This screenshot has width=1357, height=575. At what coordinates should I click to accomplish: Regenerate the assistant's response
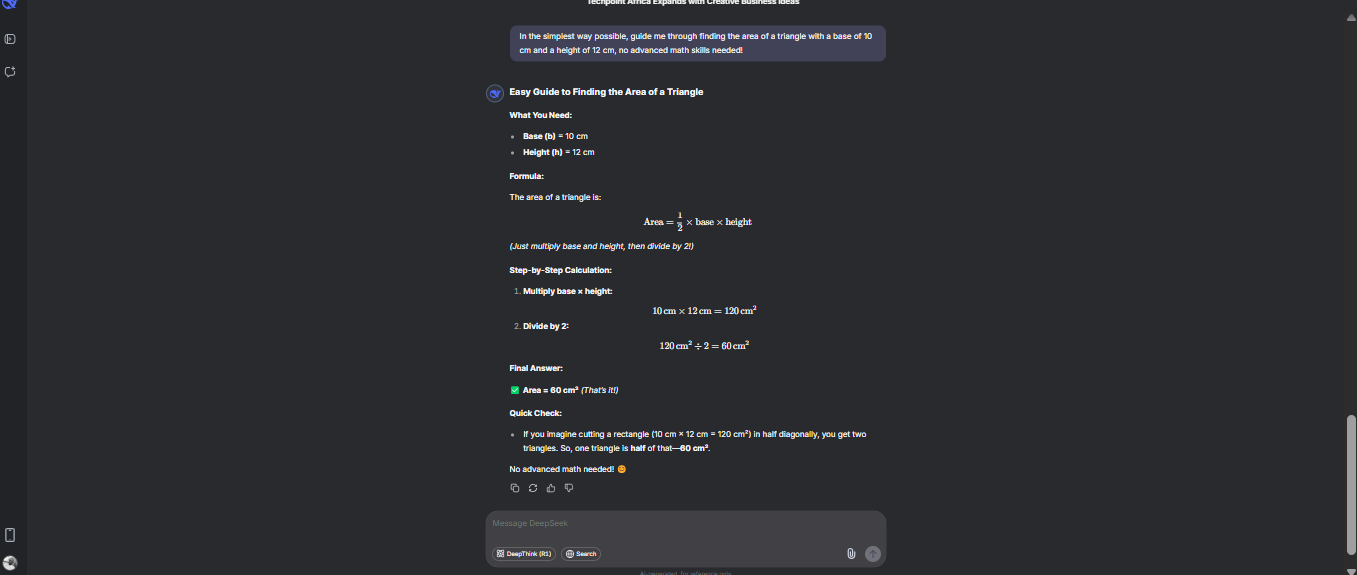[x=533, y=488]
